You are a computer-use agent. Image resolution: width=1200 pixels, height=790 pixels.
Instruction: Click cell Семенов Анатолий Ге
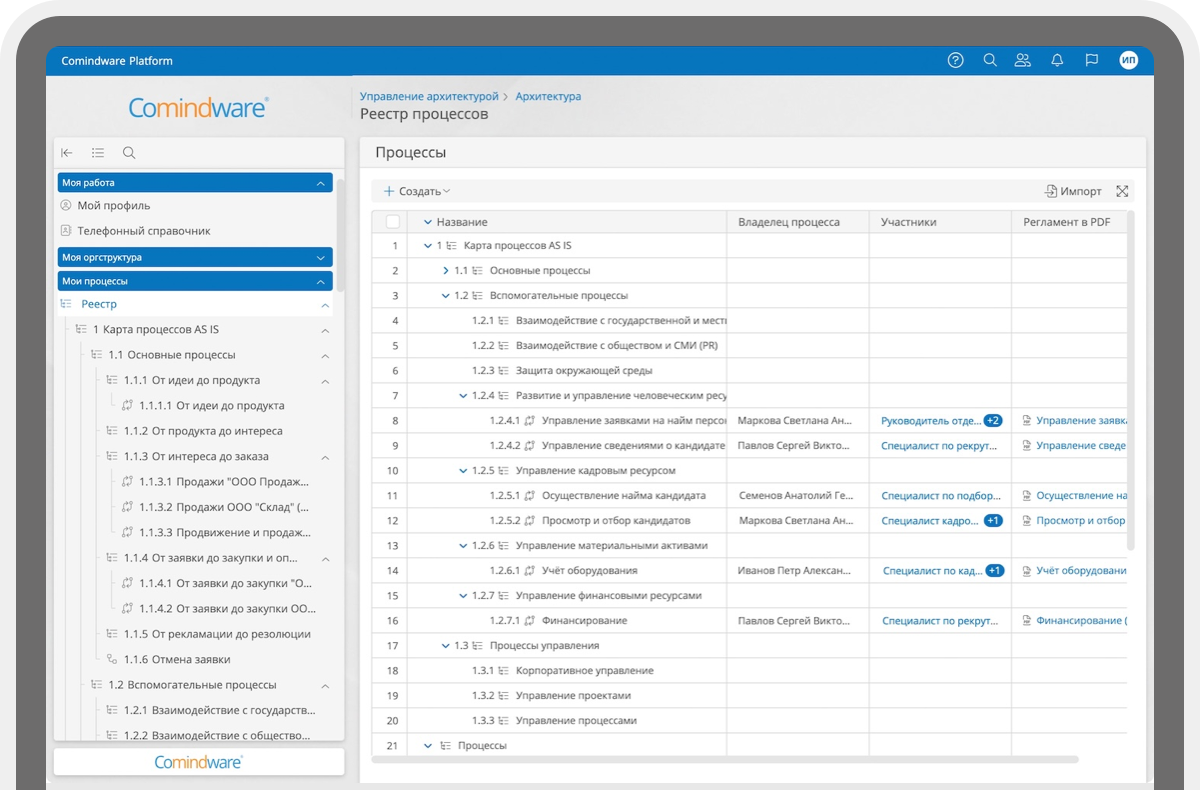click(797, 496)
